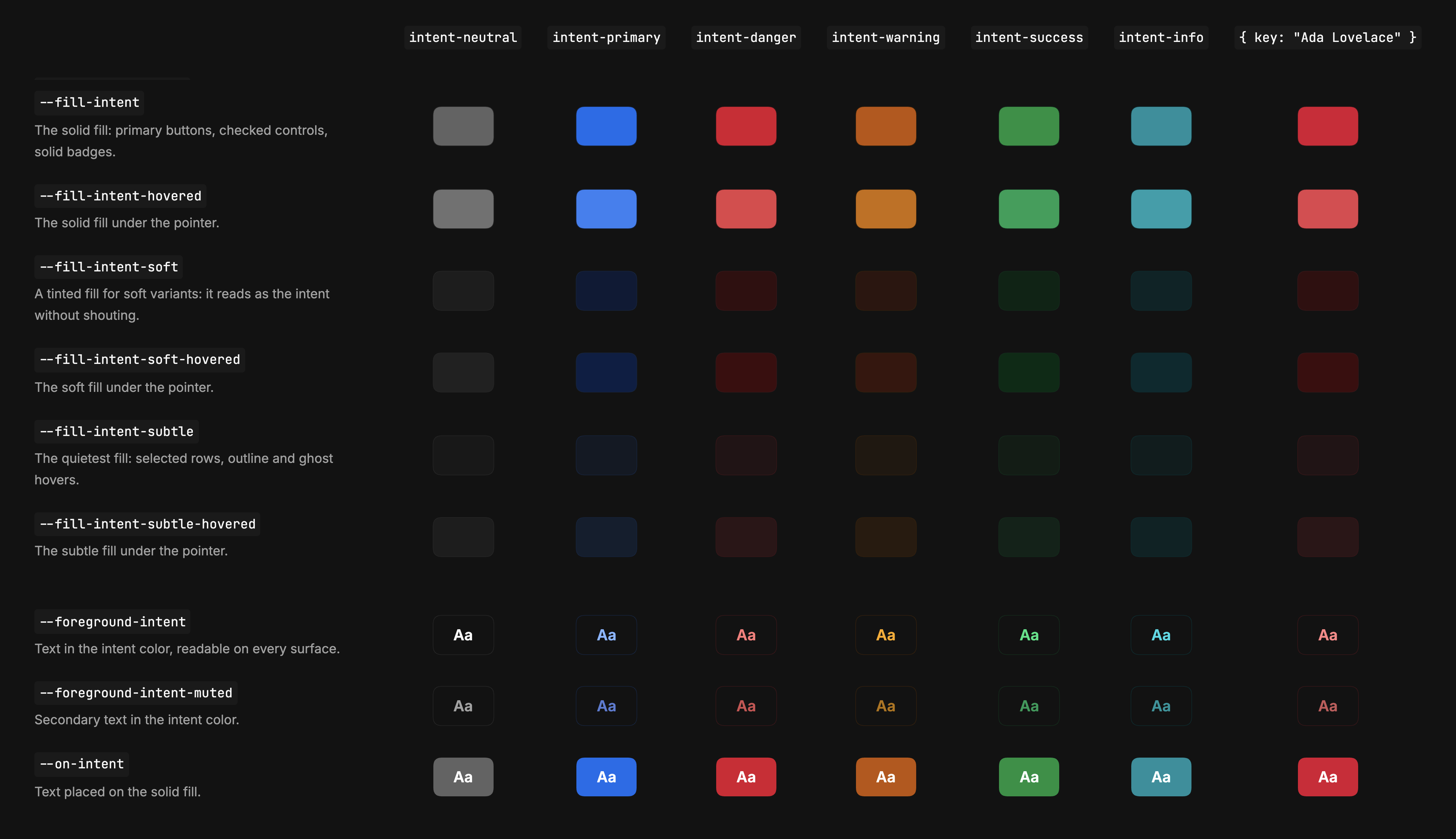Pick the --fill-intent swatch under intent-warning
The height and width of the screenshot is (839, 1456).
coord(886,126)
